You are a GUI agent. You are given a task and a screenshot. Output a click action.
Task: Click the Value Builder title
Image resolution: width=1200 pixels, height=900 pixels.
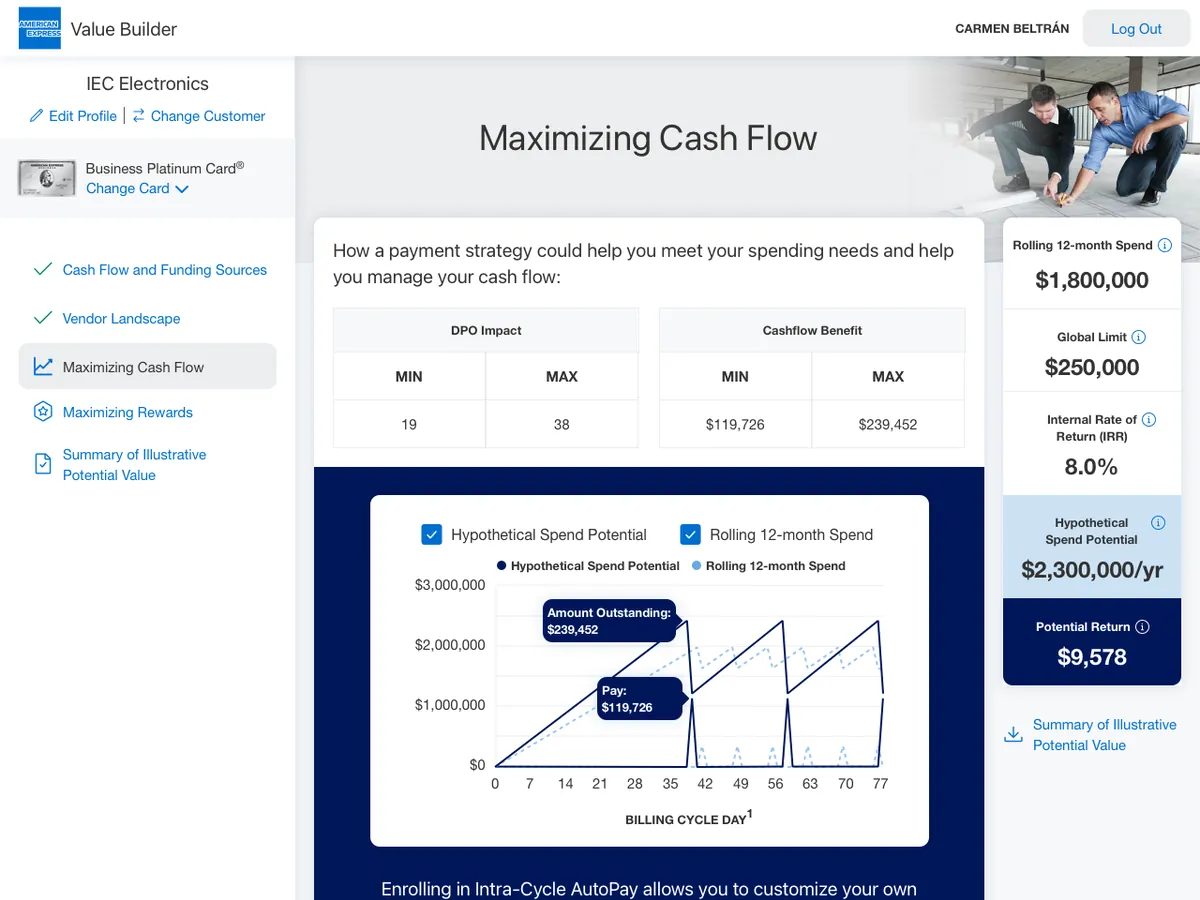point(124,29)
